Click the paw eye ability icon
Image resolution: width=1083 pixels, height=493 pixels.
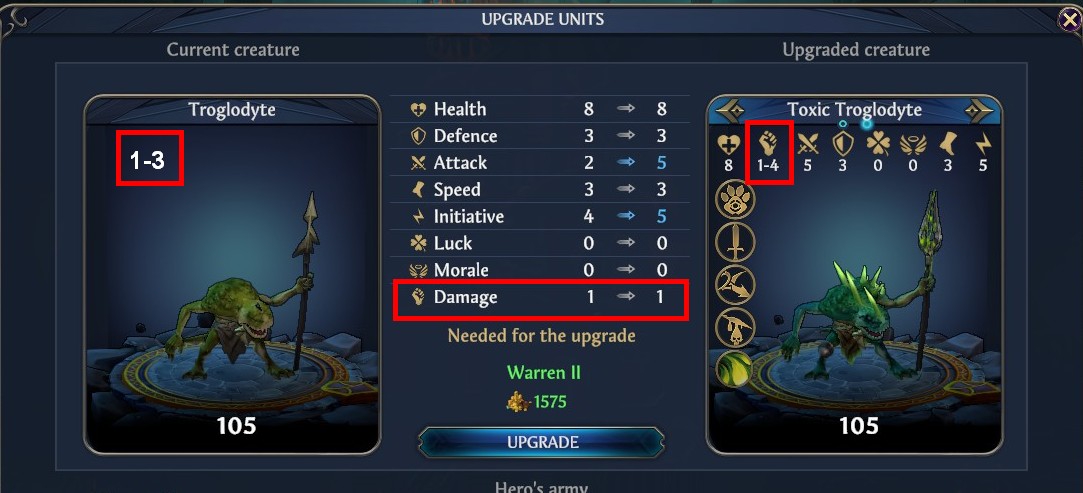736,200
